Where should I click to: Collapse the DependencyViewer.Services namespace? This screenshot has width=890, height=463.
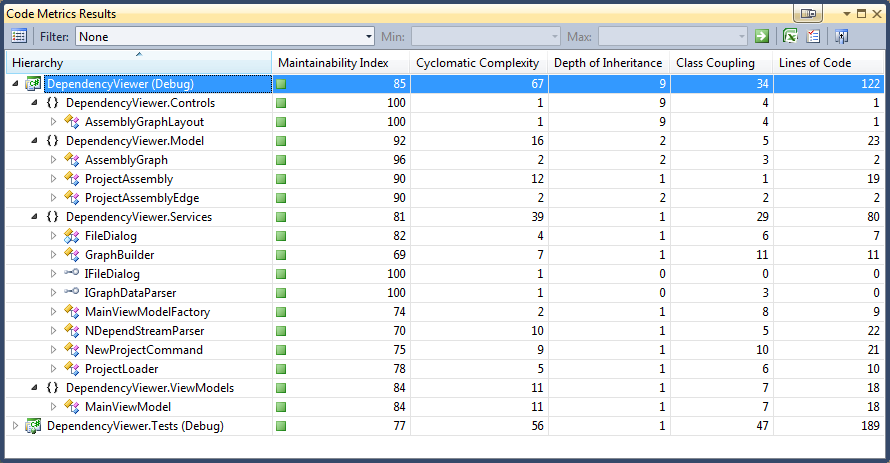click(35, 217)
